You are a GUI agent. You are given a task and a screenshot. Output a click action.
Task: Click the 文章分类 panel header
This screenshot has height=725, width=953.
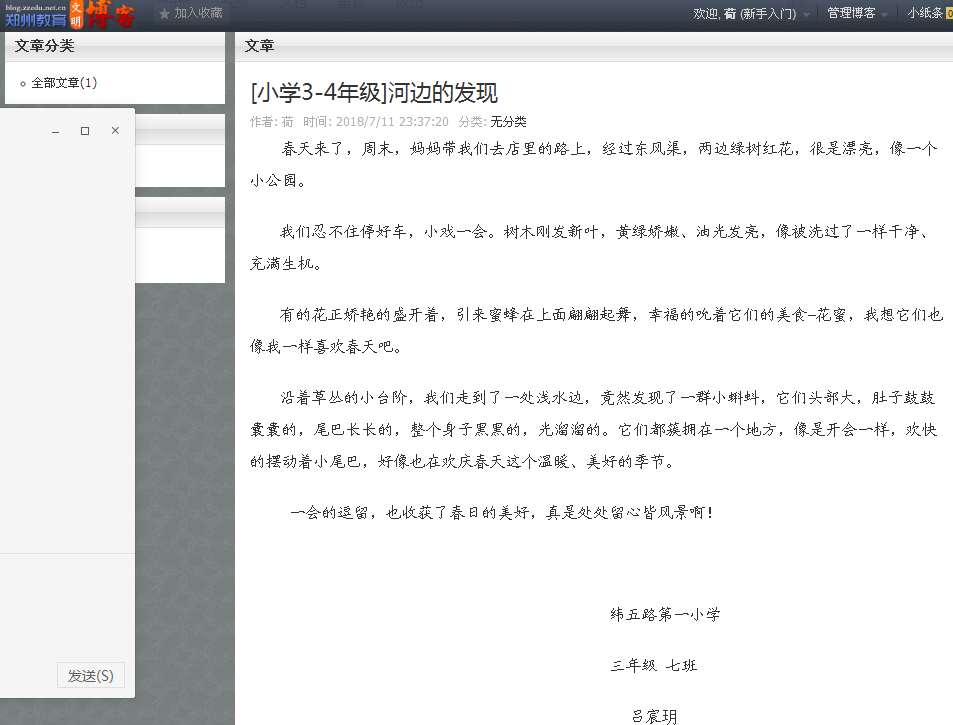45,46
